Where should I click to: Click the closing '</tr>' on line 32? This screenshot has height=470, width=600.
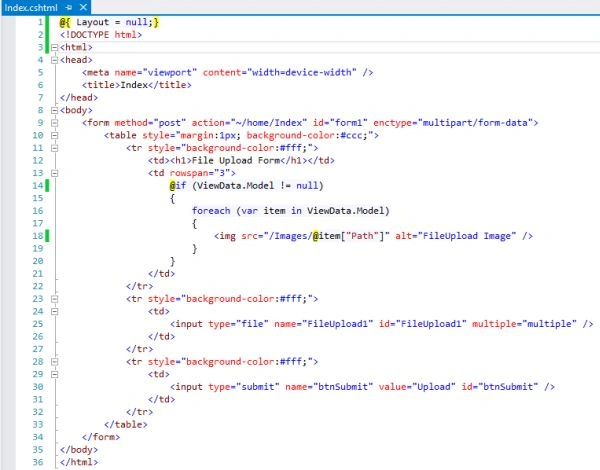click(x=139, y=412)
